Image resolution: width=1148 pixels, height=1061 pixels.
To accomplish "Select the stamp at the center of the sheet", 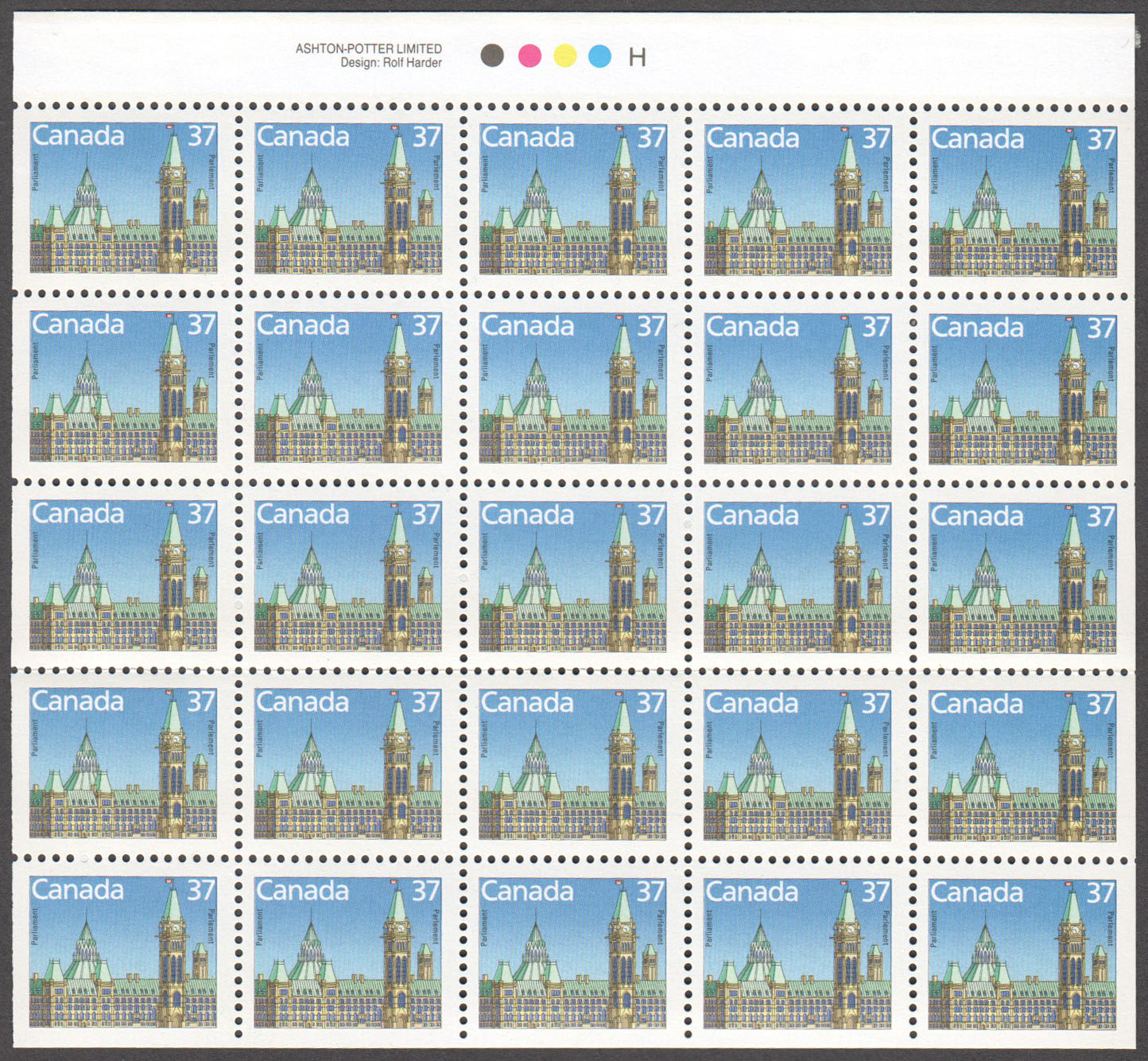I will tap(572, 576).
